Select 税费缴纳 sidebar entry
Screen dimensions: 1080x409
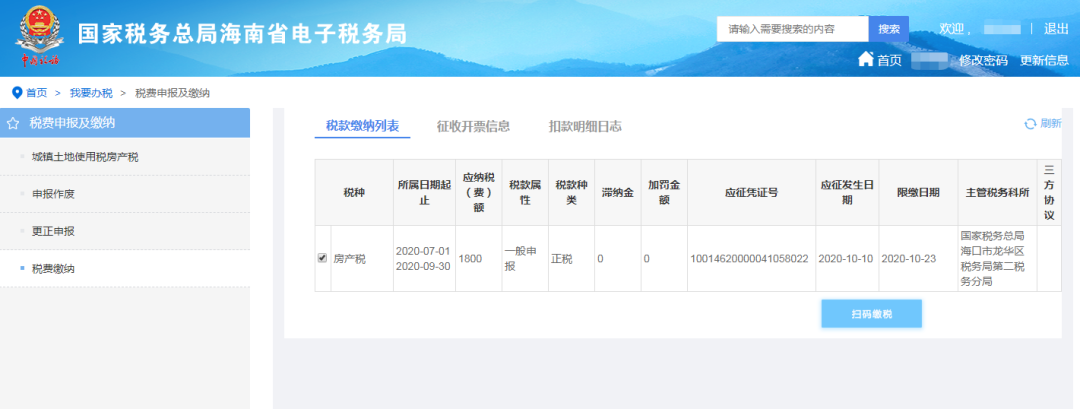tap(53, 268)
